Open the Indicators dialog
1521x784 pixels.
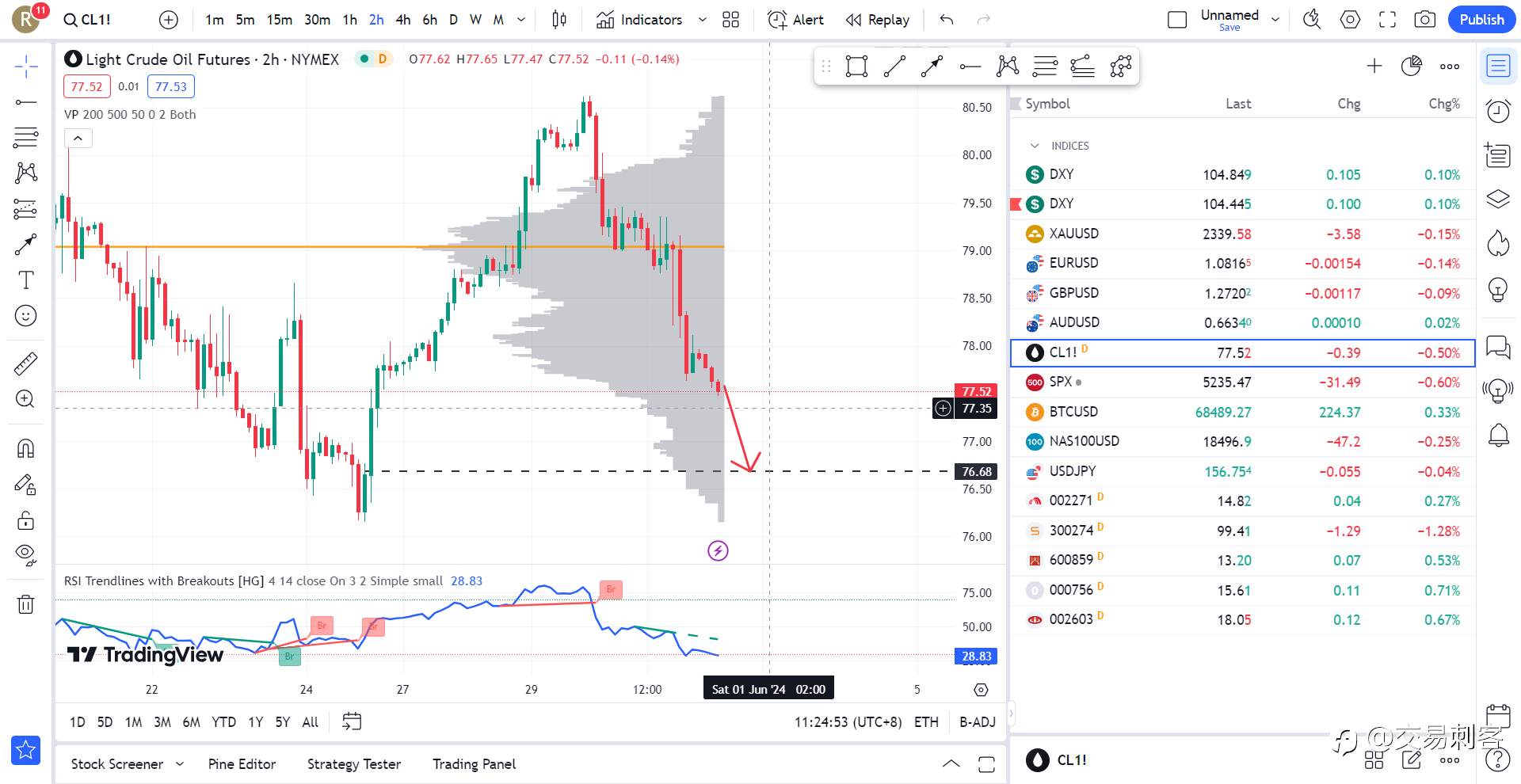(639, 20)
